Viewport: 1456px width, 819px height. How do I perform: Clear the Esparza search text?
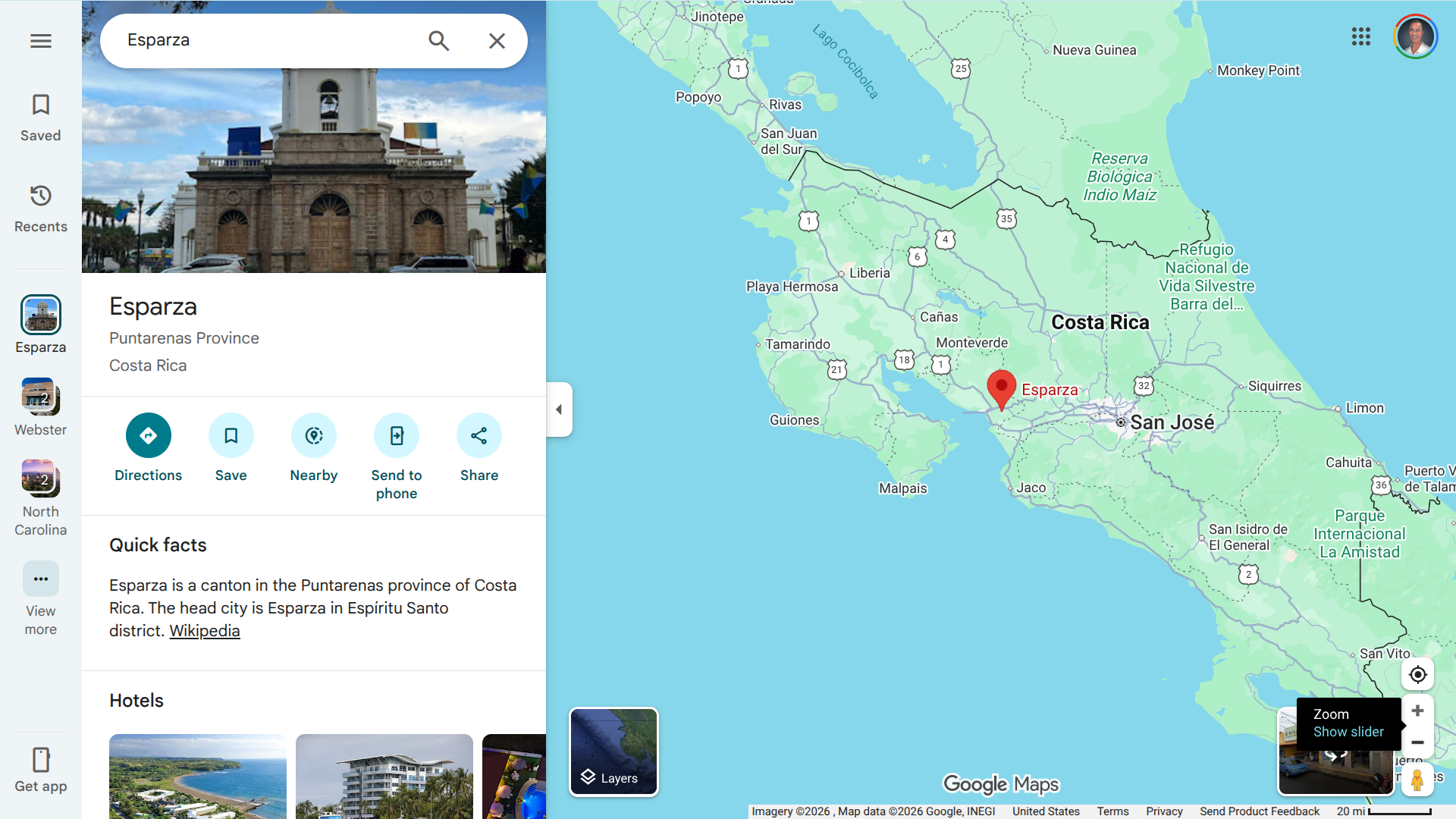497,41
